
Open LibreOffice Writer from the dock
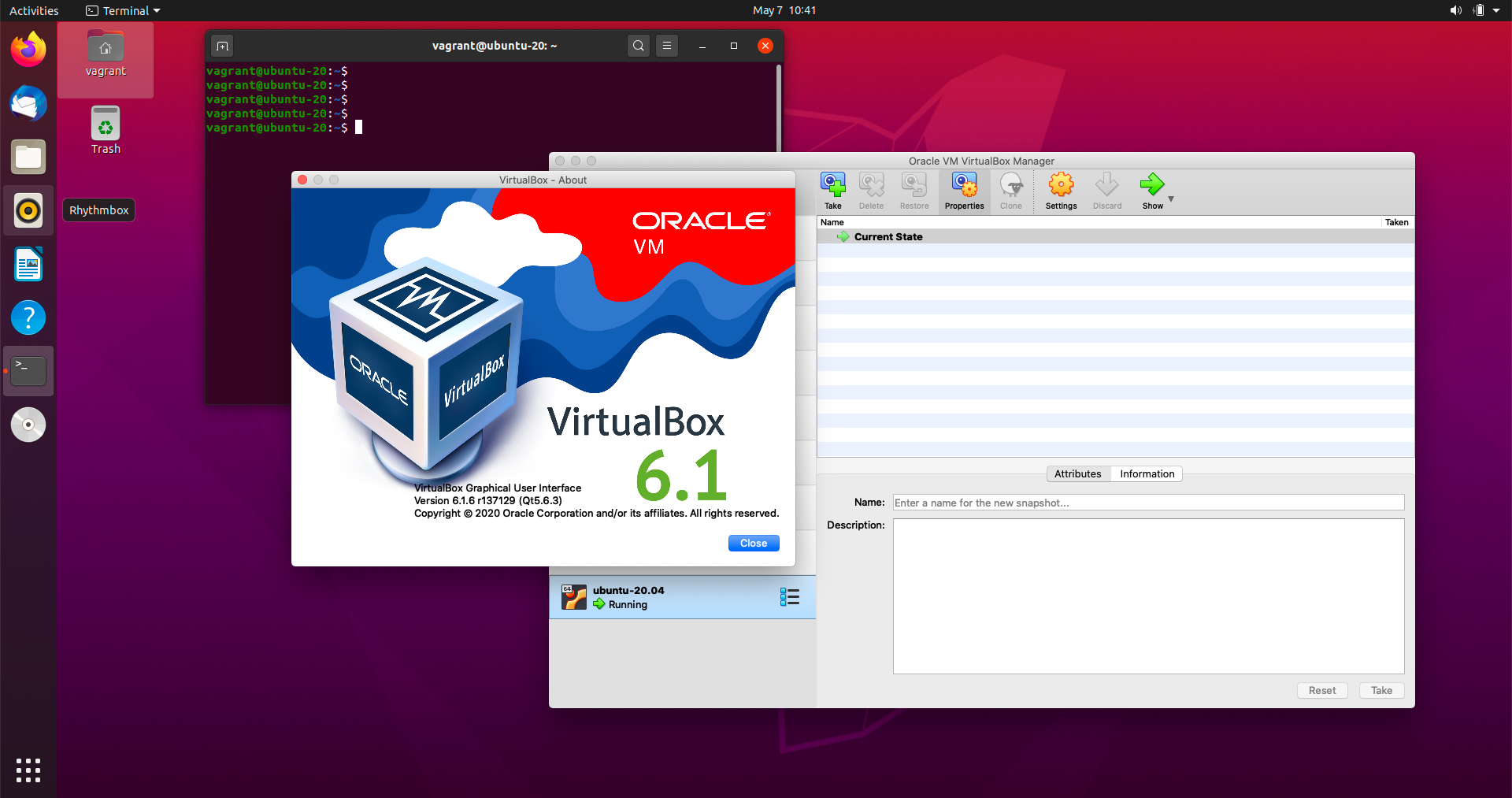[x=28, y=264]
